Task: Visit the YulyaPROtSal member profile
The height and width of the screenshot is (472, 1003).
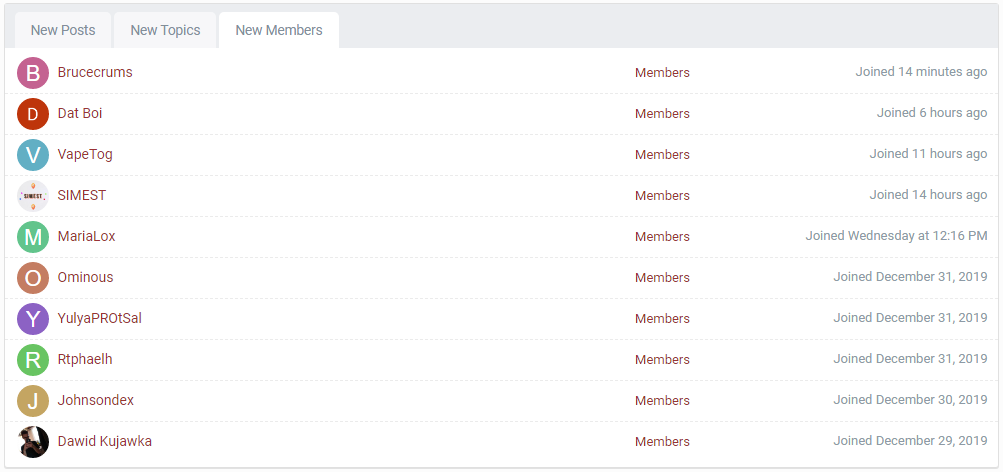Action: click(100, 318)
